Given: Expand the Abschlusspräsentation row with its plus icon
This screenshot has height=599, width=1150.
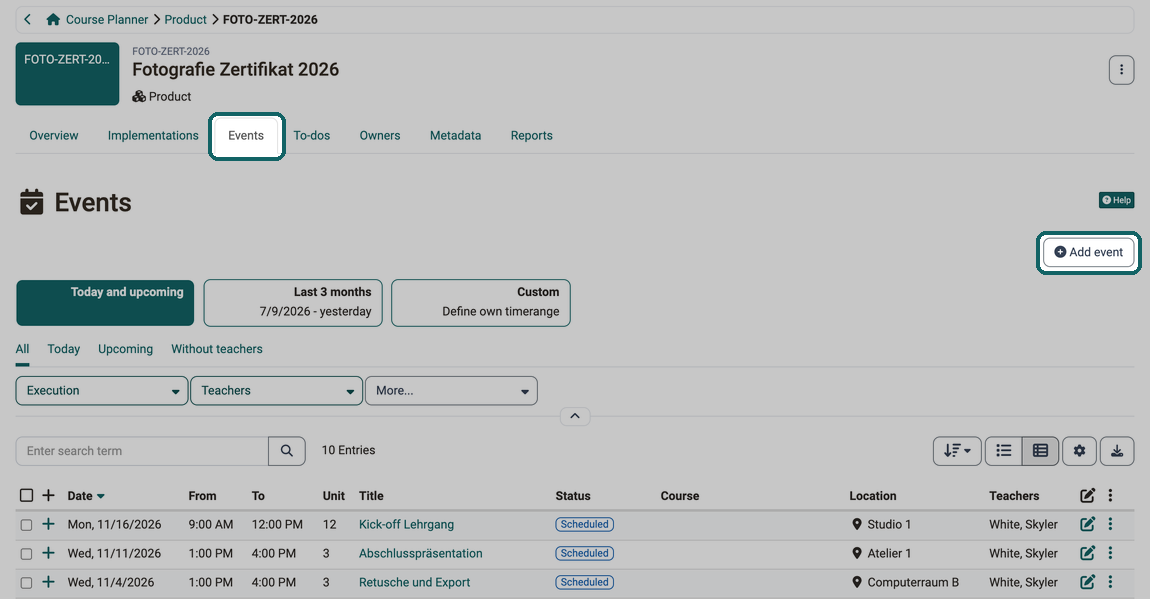Looking at the screenshot, I should (x=48, y=553).
